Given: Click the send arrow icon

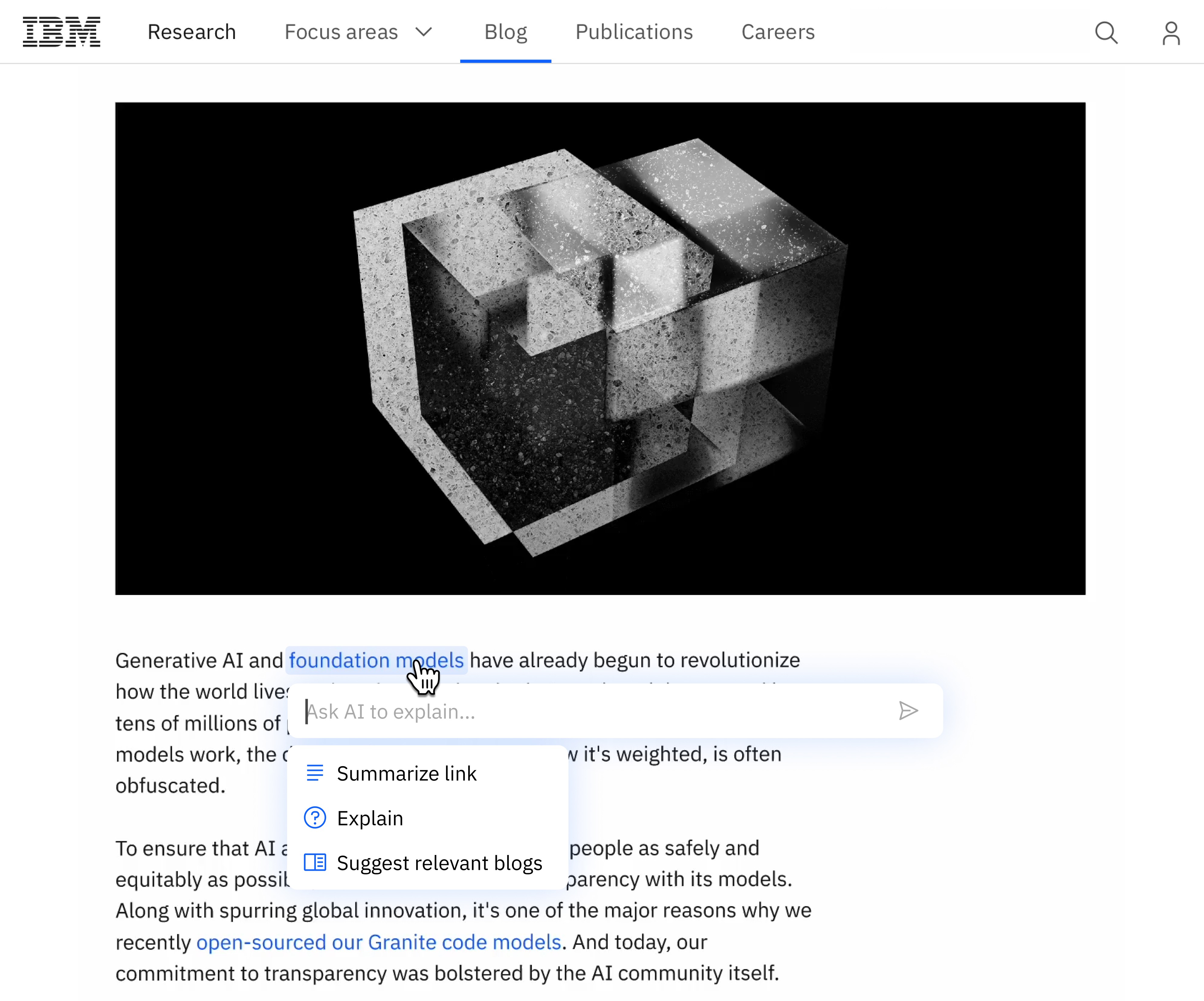Looking at the screenshot, I should (908, 711).
